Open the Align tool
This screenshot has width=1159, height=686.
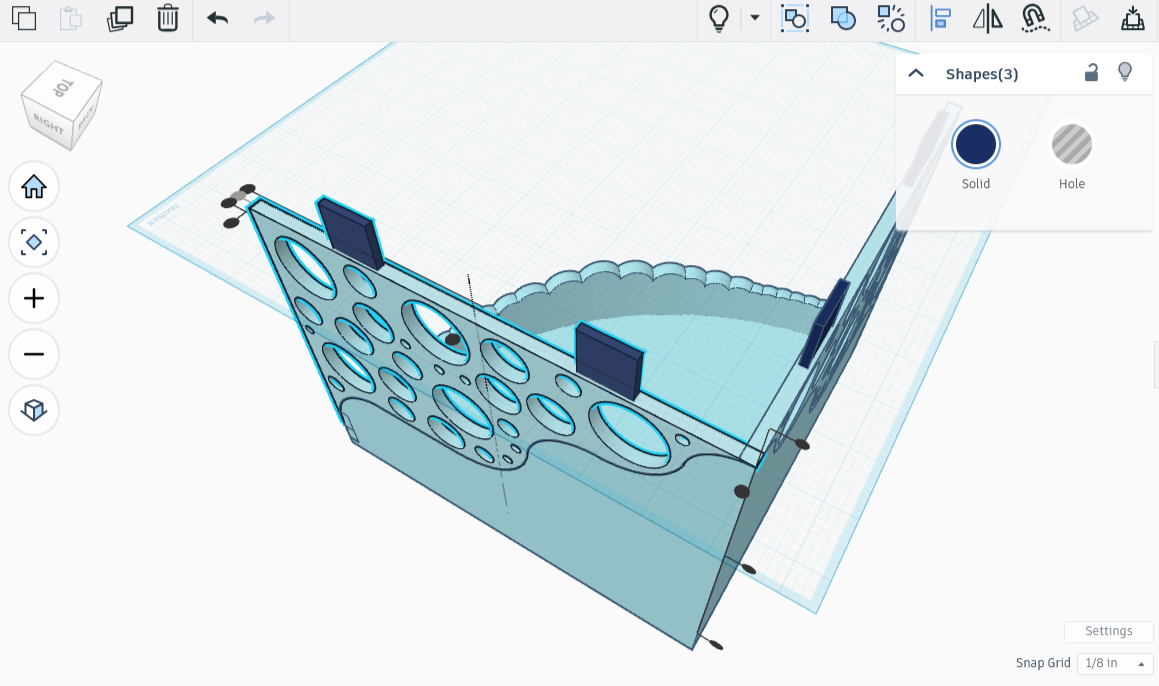point(940,19)
